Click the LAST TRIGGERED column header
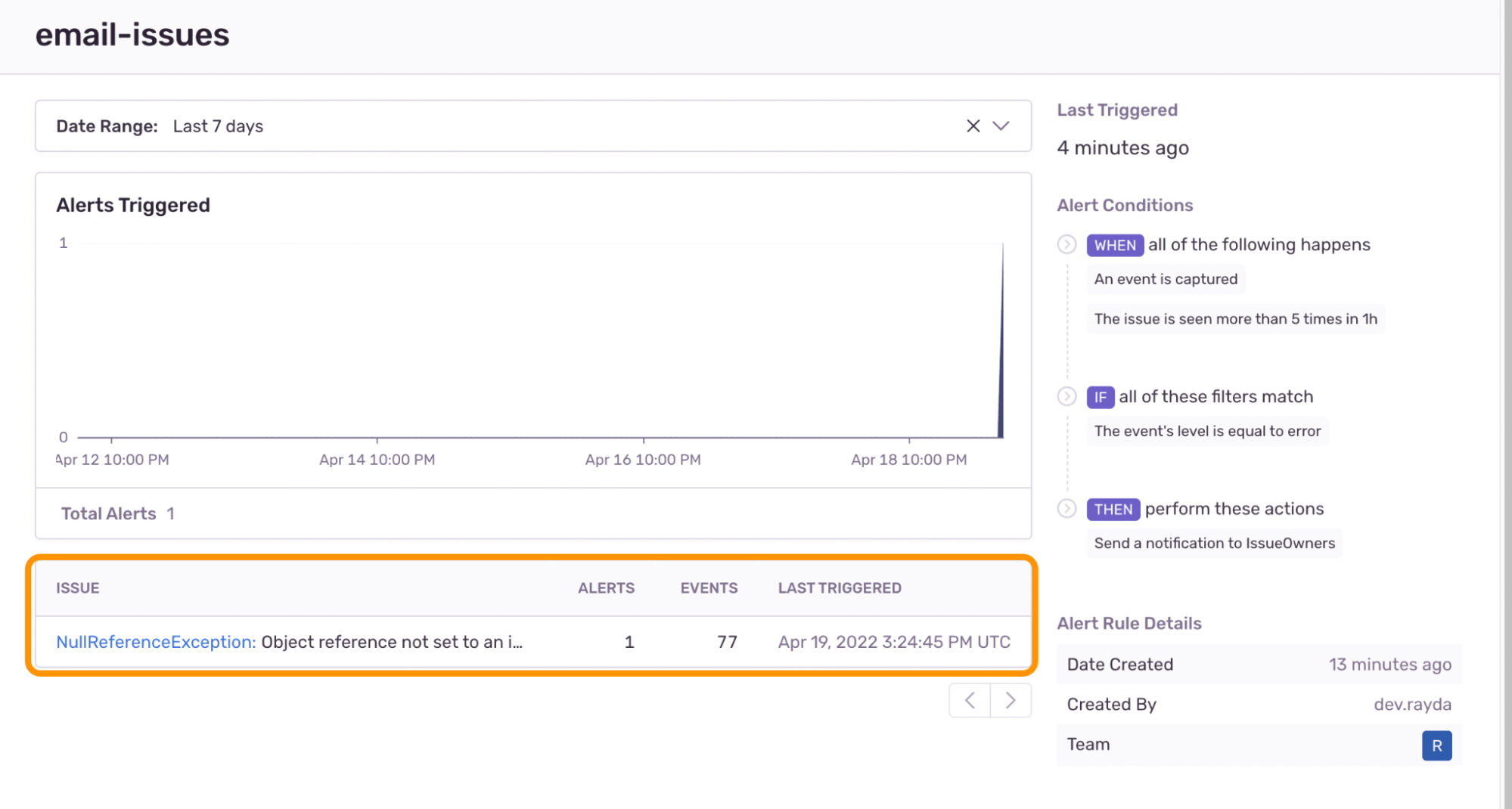The height and width of the screenshot is (809, 1512). pos(840,588)
